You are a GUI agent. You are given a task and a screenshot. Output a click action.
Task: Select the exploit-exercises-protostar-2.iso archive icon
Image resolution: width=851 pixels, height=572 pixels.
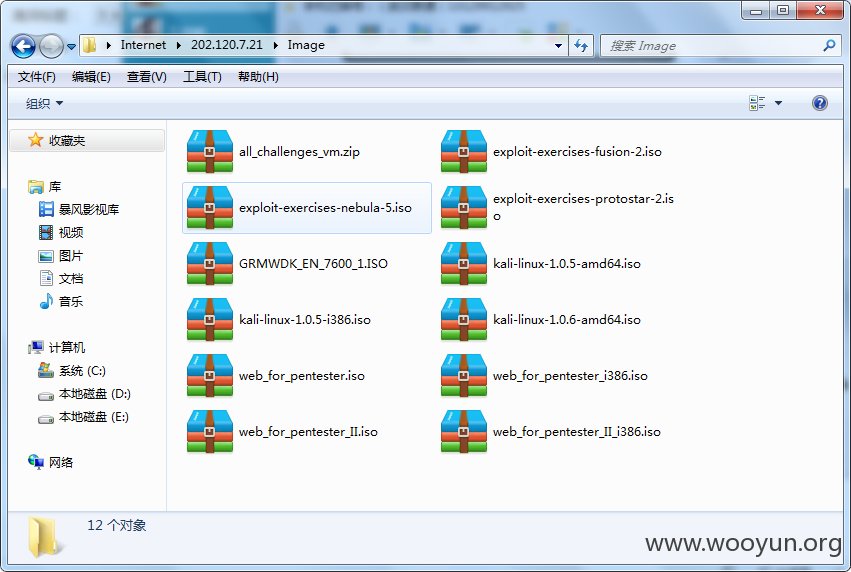pyautogui.click(x=464, y=208)
